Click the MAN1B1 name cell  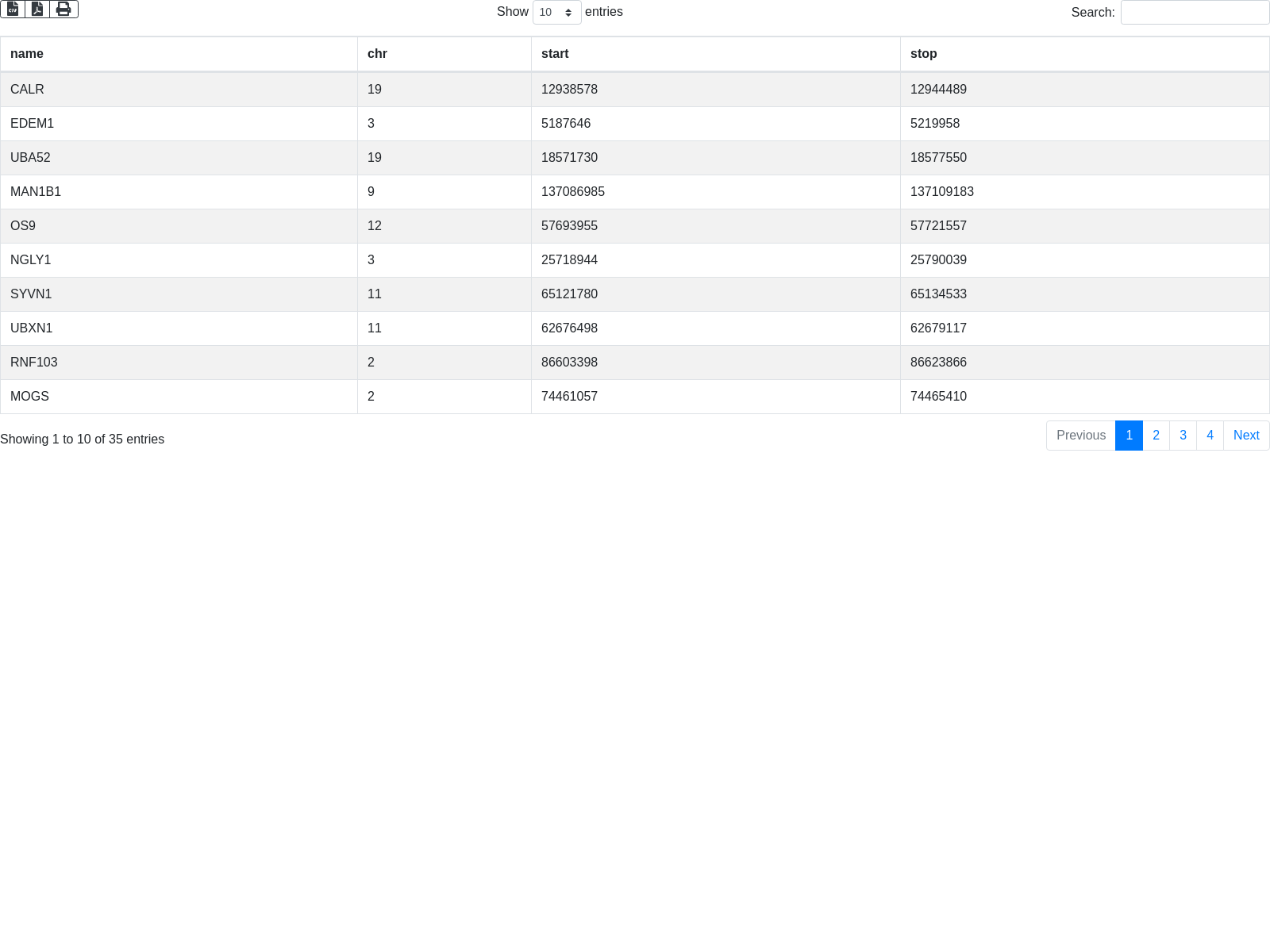click(36, 192)
